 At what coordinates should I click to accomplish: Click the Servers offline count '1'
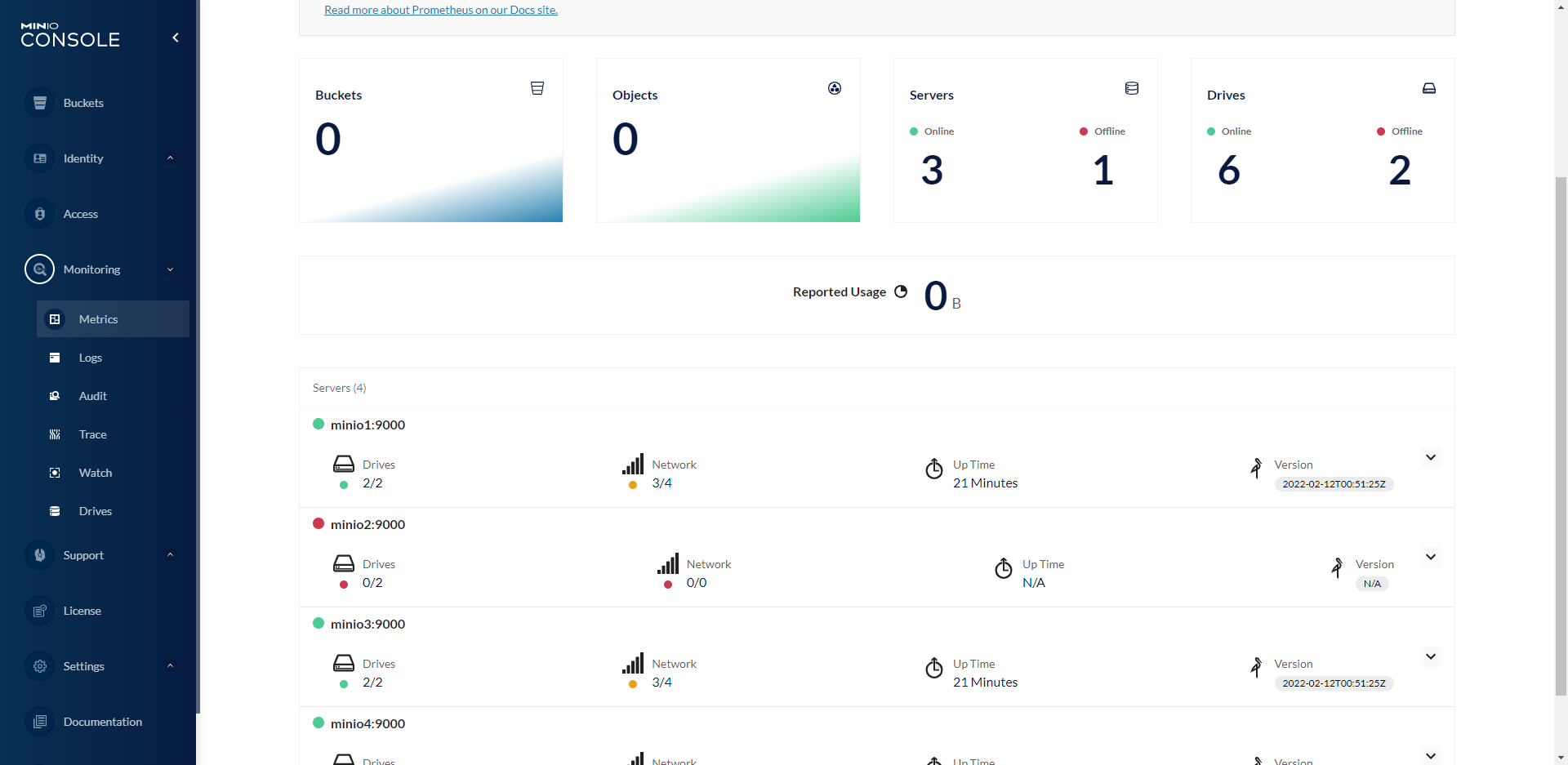coord(1103,171)
